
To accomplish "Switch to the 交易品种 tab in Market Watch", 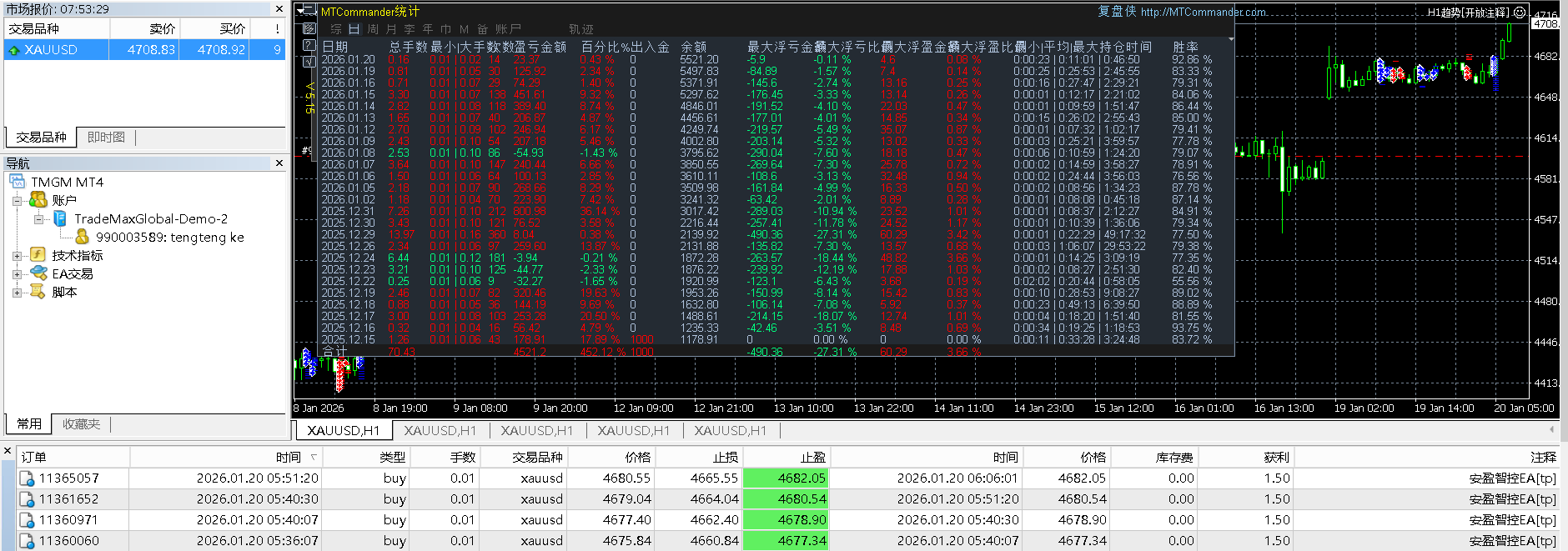I will point(41,138).
